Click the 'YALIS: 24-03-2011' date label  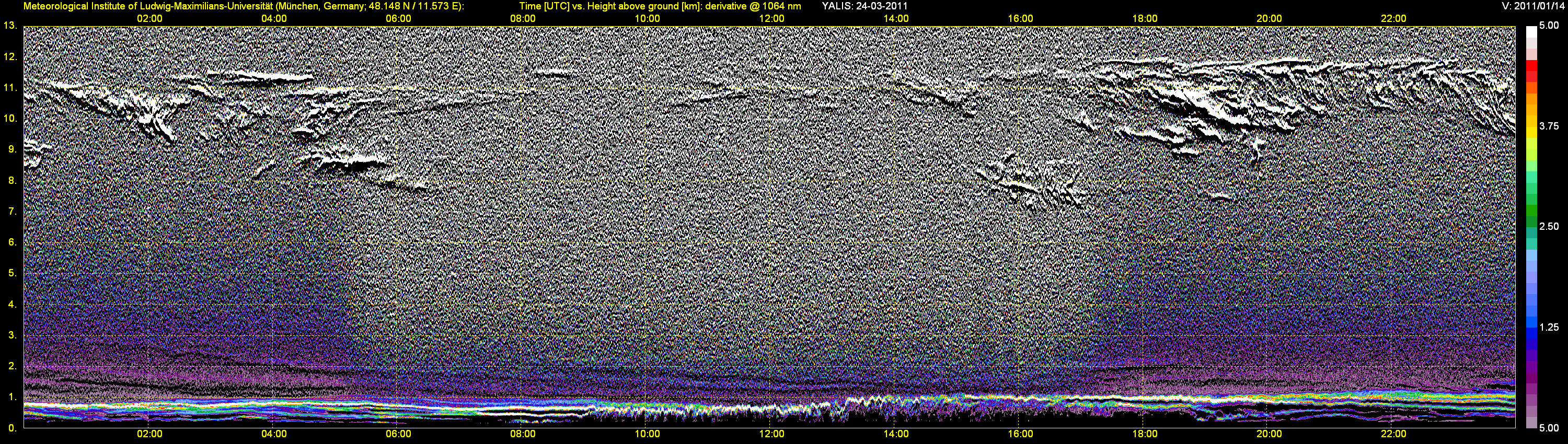click(x=864, y=6)
